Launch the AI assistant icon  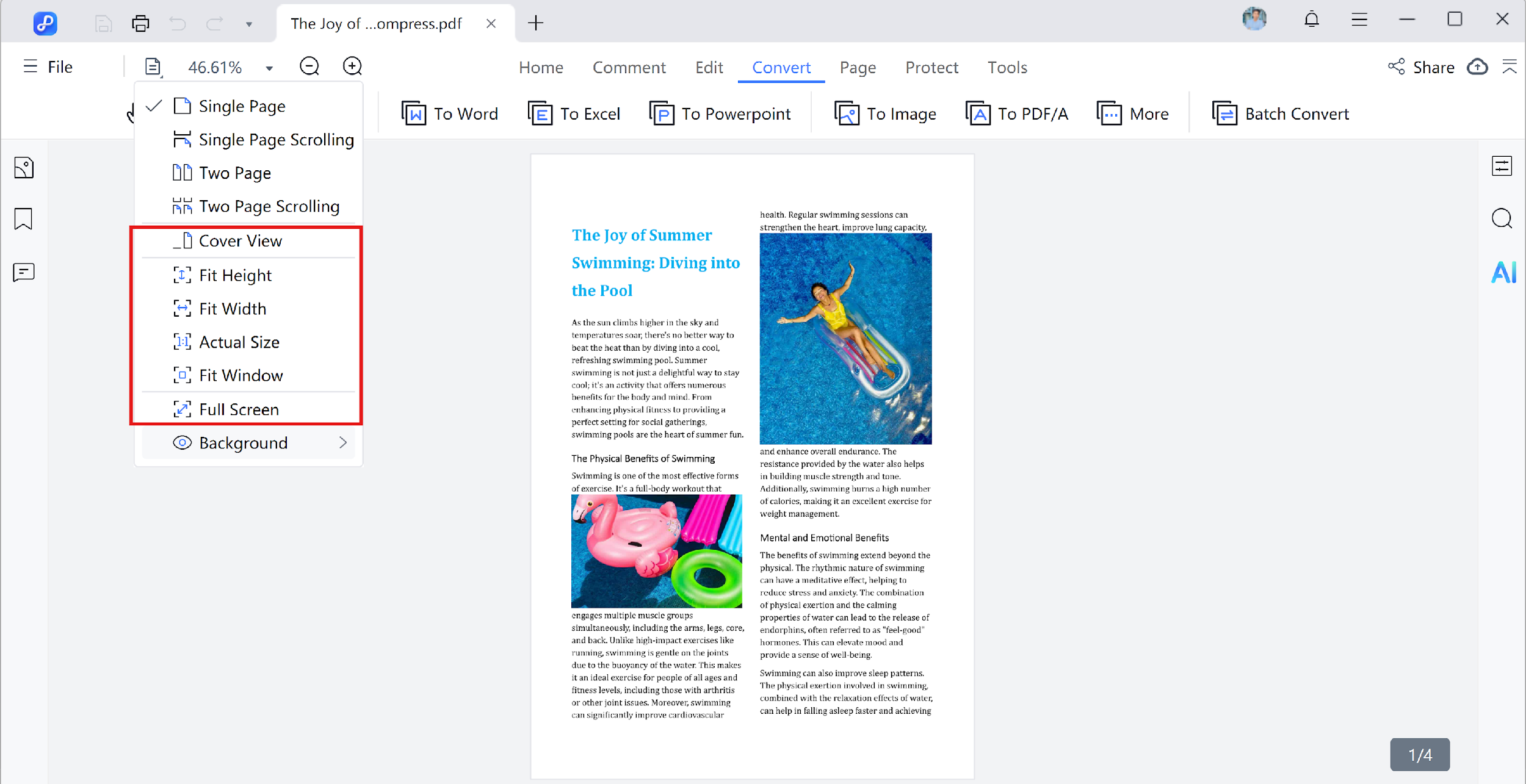pos(1503,272)
